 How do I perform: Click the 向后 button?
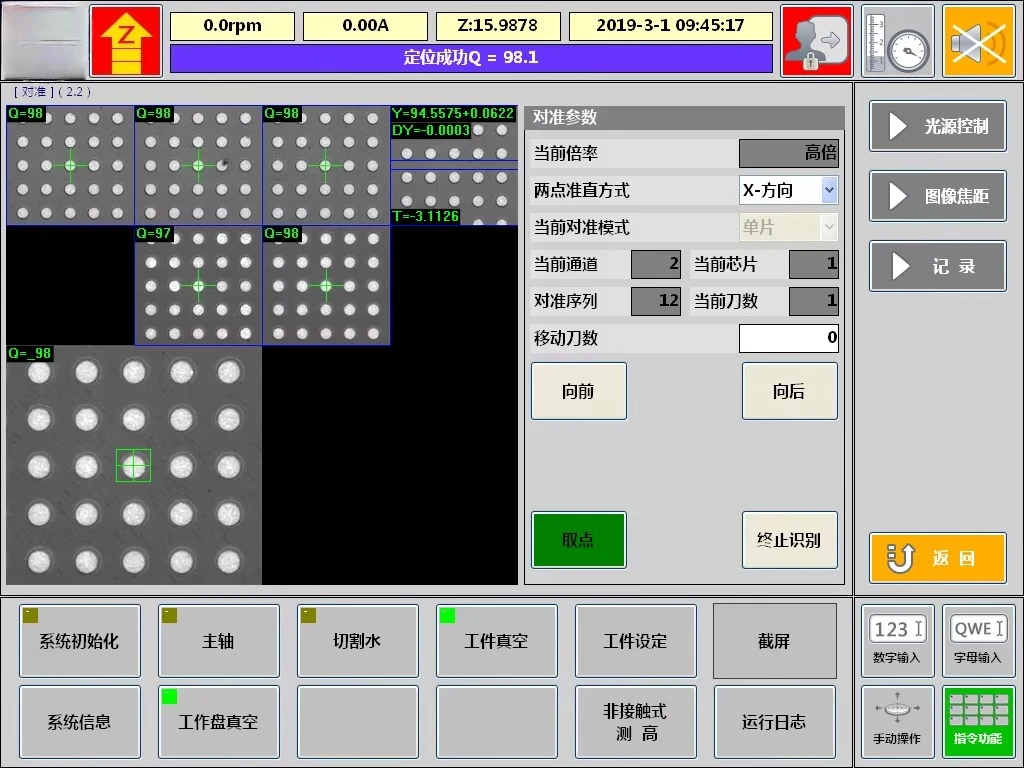click(790, 391)
